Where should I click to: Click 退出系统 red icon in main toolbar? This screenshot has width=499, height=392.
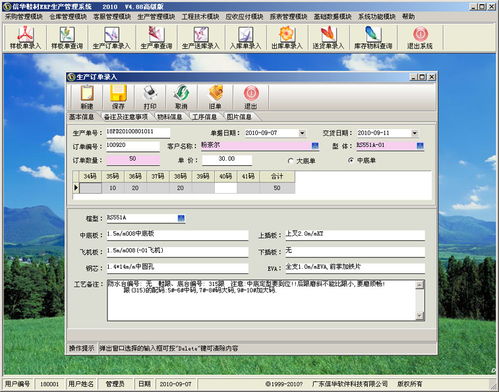coord(420,34)
